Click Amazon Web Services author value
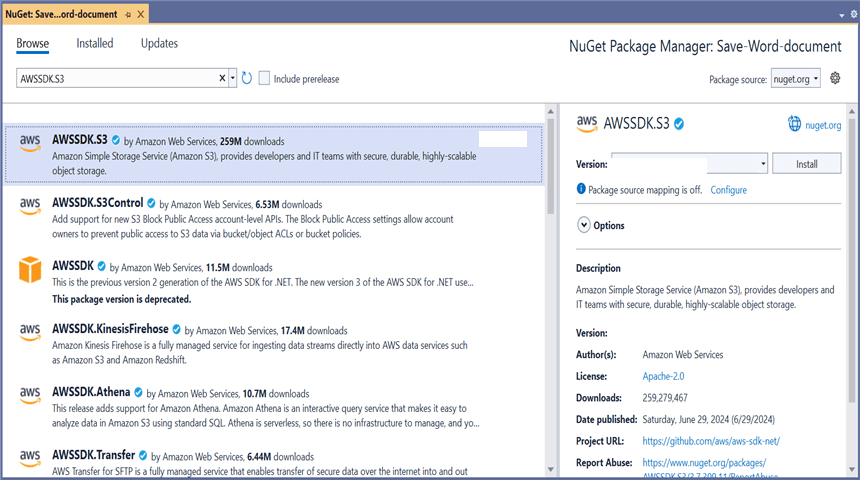 683,355
